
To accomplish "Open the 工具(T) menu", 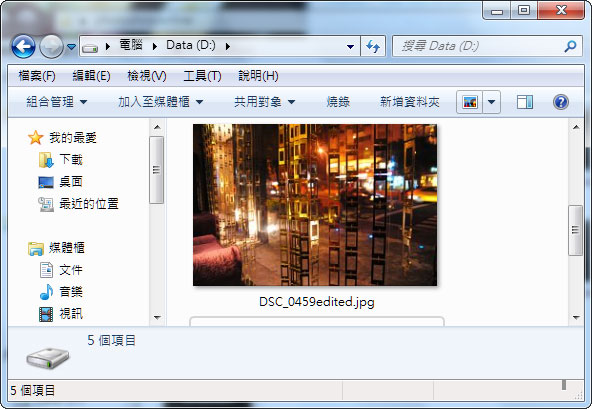I will click(202, 76).
